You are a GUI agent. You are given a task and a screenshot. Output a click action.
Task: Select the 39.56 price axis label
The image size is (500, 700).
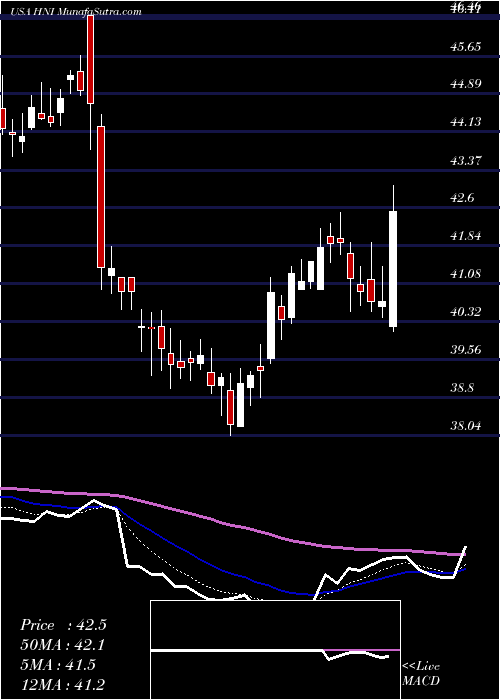(x=466, y=350)
